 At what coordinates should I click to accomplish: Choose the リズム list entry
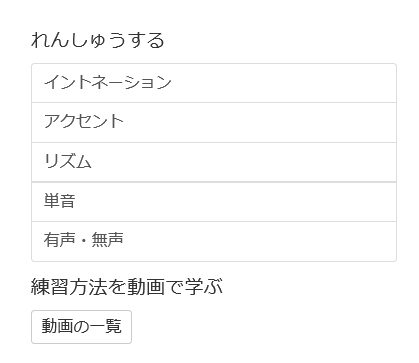tap(214, 162)
